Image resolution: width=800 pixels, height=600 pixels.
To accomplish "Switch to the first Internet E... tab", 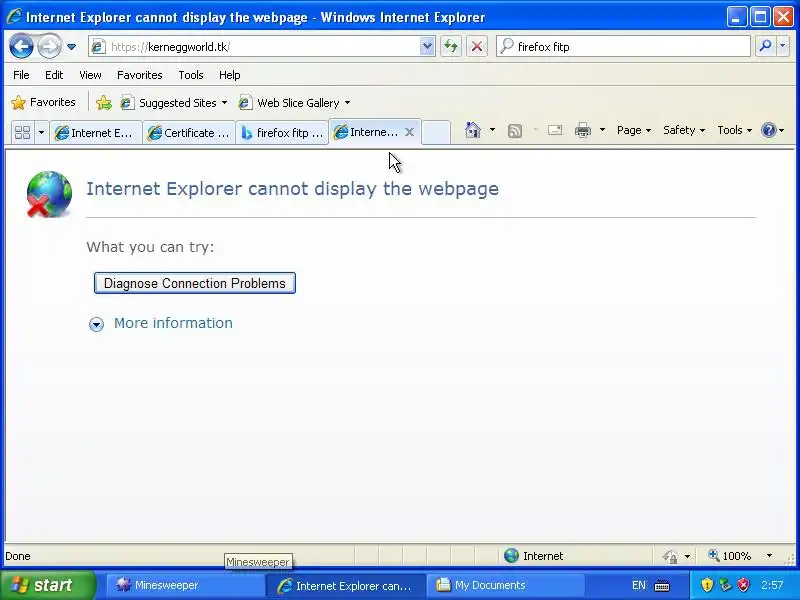I will 95,133.
